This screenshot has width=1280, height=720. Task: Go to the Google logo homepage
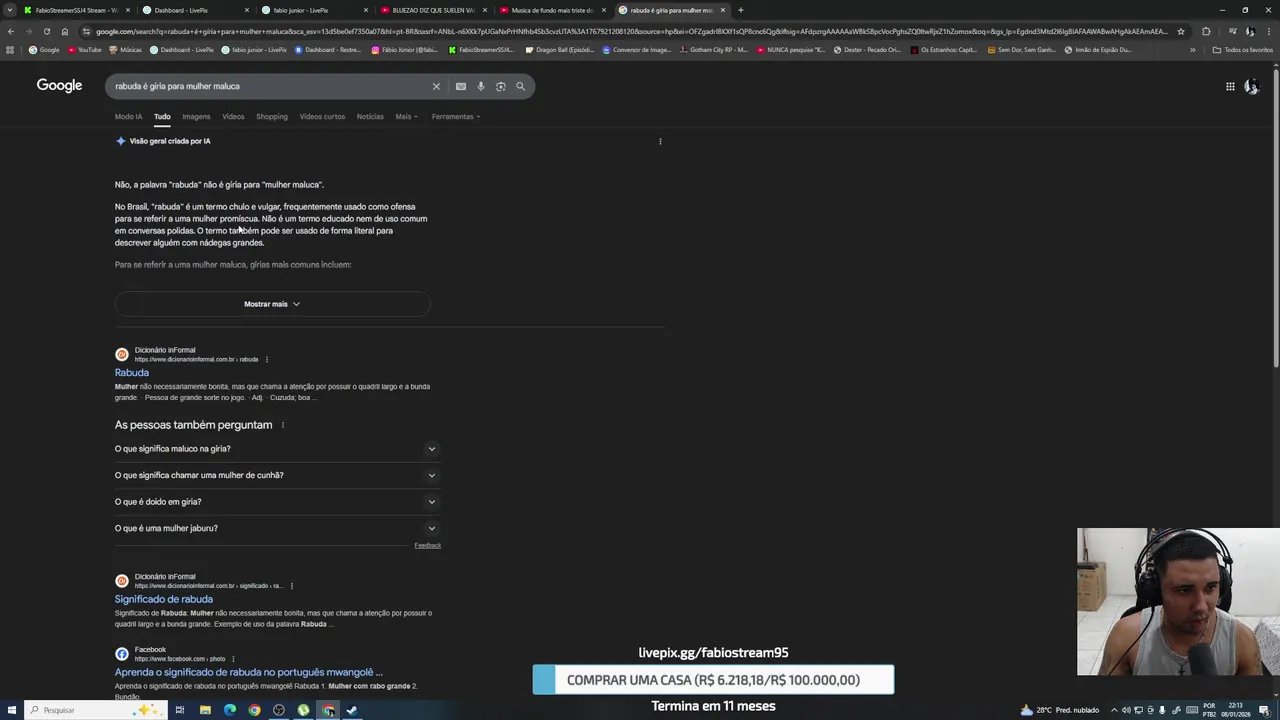pos(59,86)
